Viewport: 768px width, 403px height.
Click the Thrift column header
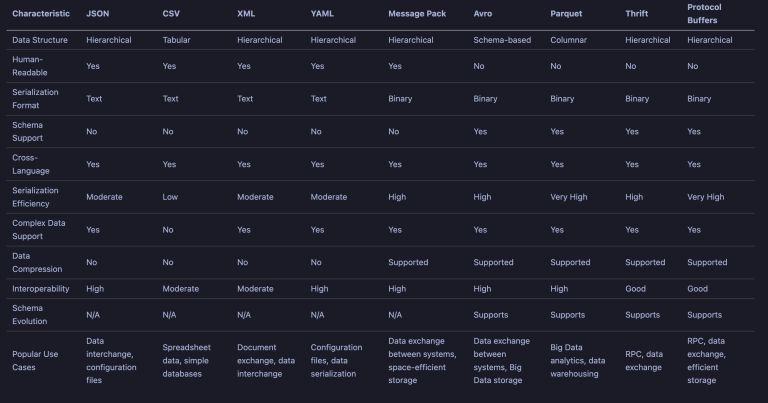click(x=638, y=13)
